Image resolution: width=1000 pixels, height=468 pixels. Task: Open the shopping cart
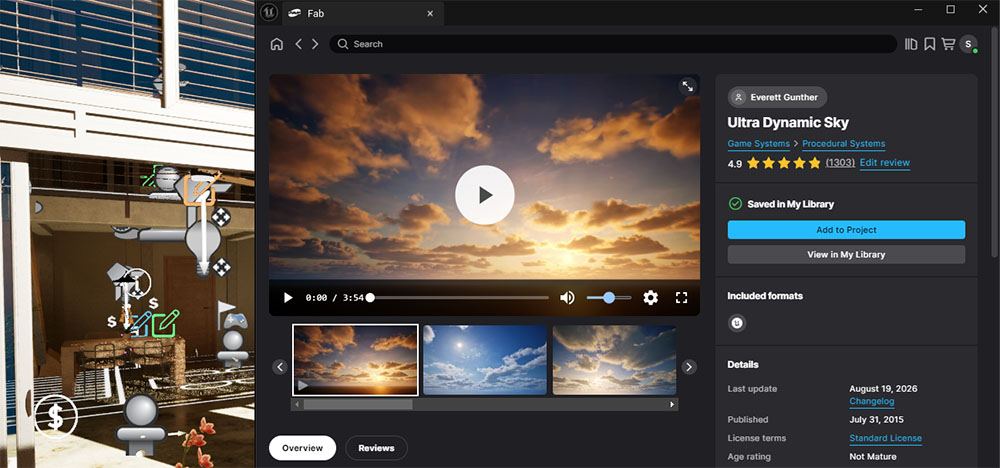(x=948, y=44)
